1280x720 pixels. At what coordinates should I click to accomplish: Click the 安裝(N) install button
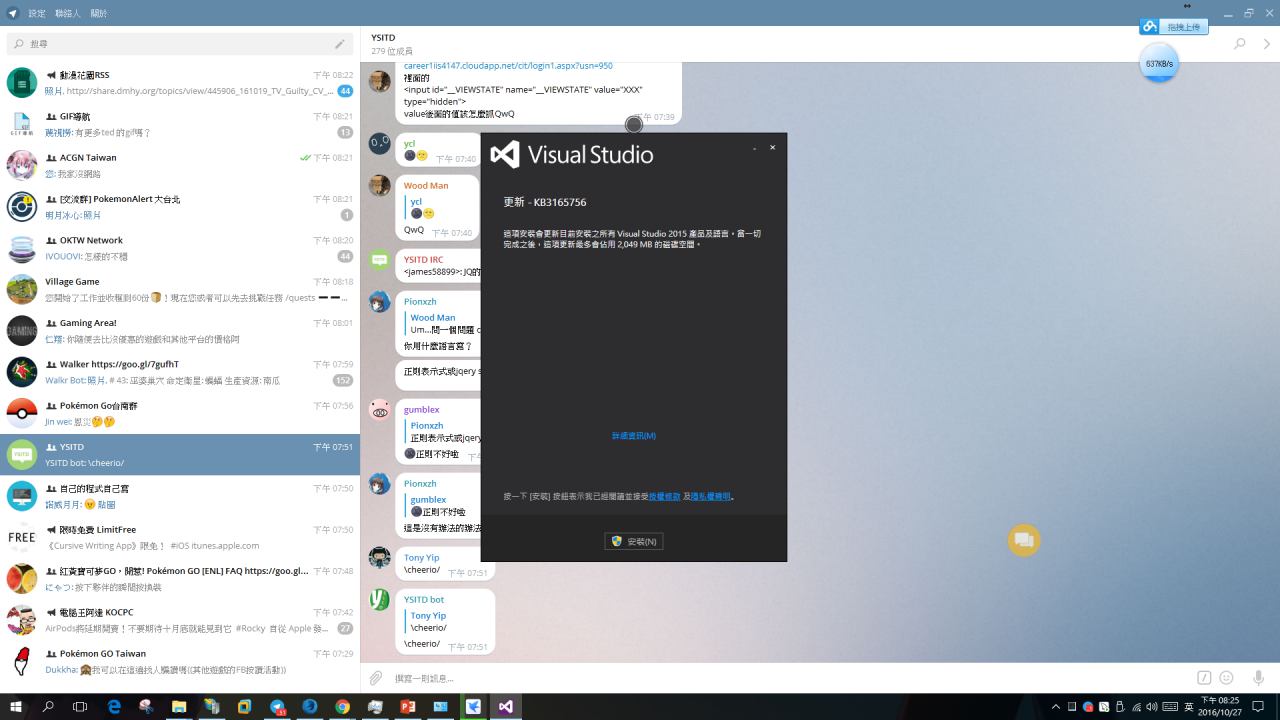point(634,541)
